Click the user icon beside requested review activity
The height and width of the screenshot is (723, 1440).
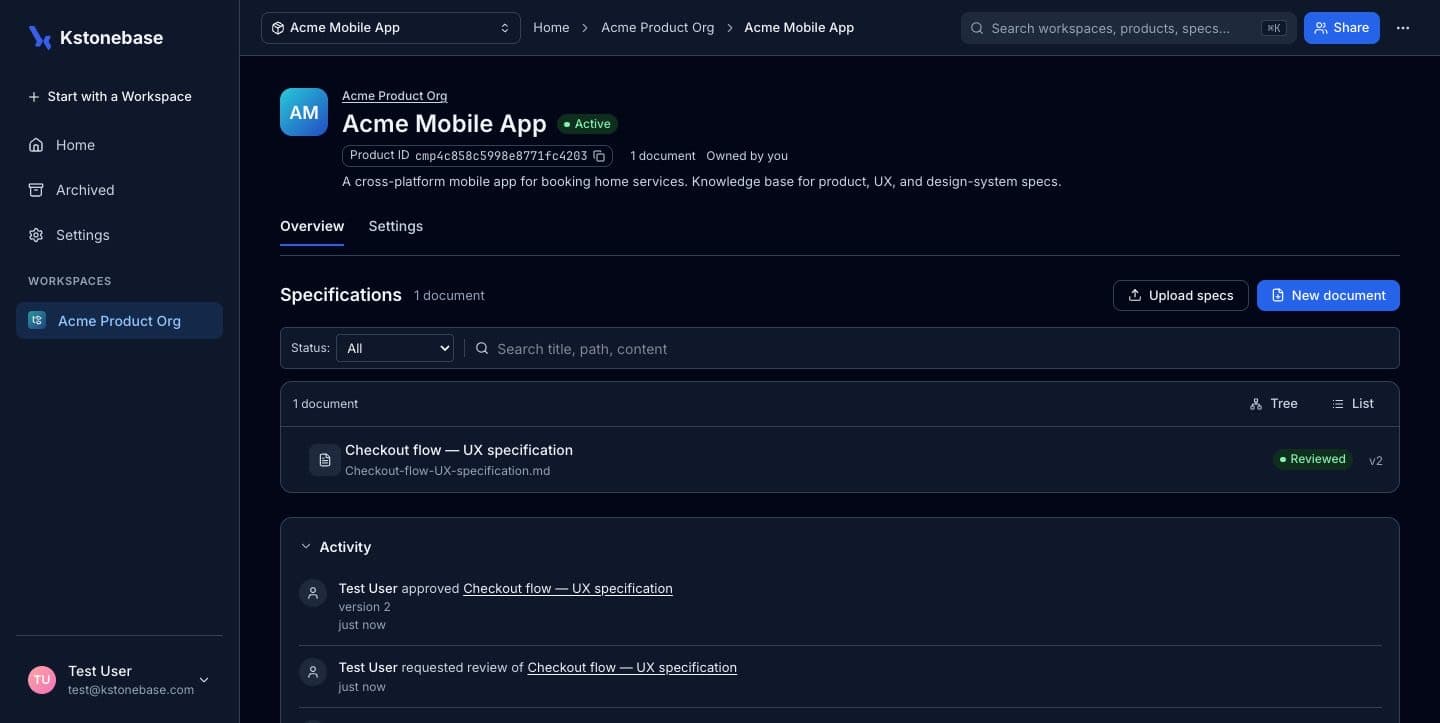point(313,671)
